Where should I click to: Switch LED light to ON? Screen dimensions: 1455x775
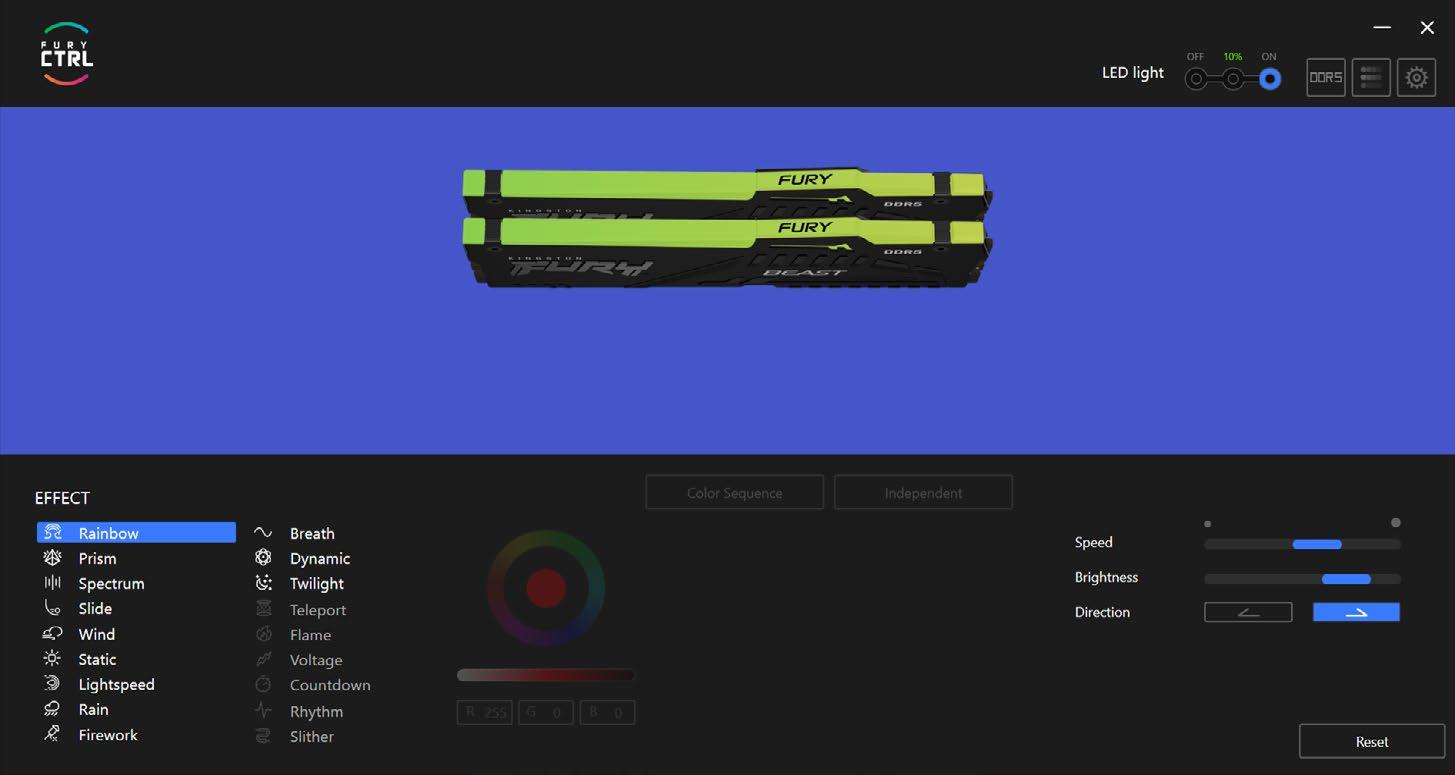1270,79
